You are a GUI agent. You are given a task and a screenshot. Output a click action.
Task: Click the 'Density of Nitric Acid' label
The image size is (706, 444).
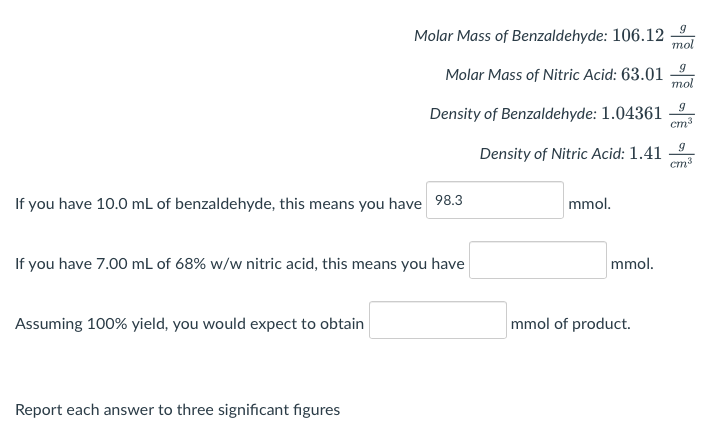click(x=552, y=154)
